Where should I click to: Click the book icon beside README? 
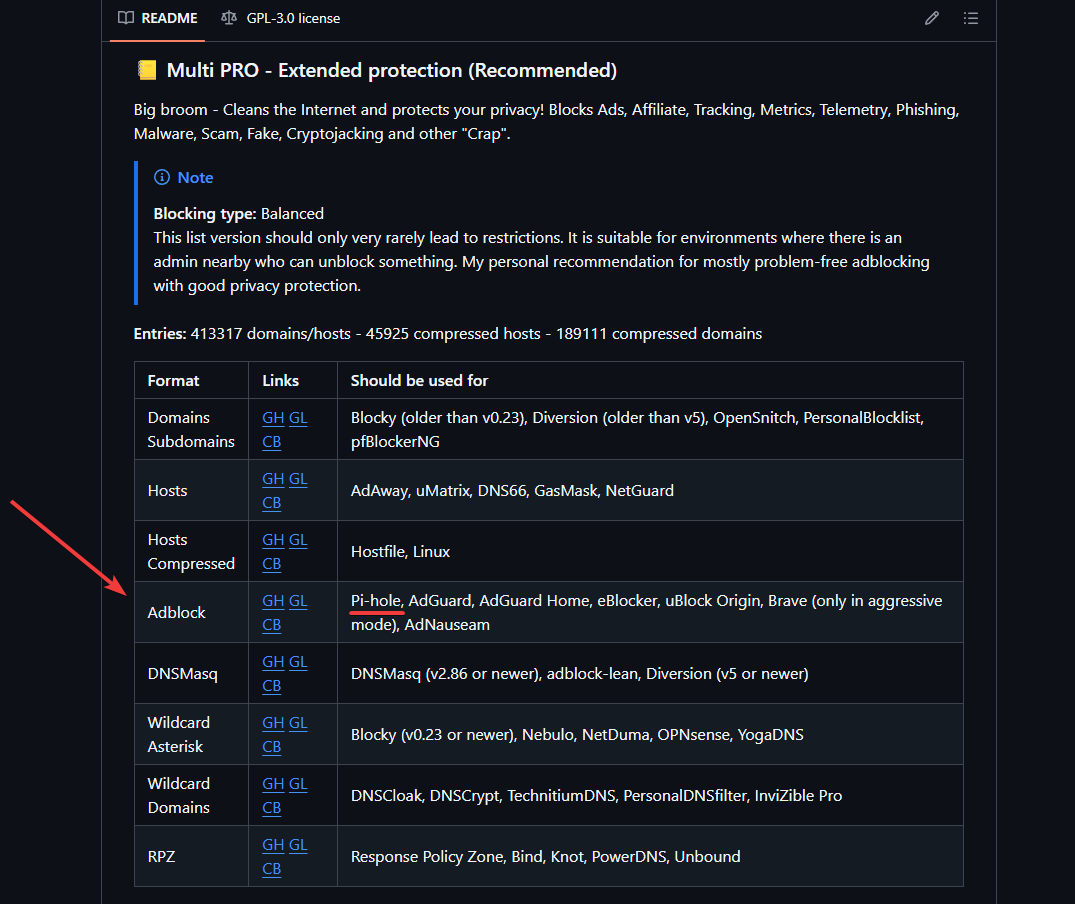[126, 18]
